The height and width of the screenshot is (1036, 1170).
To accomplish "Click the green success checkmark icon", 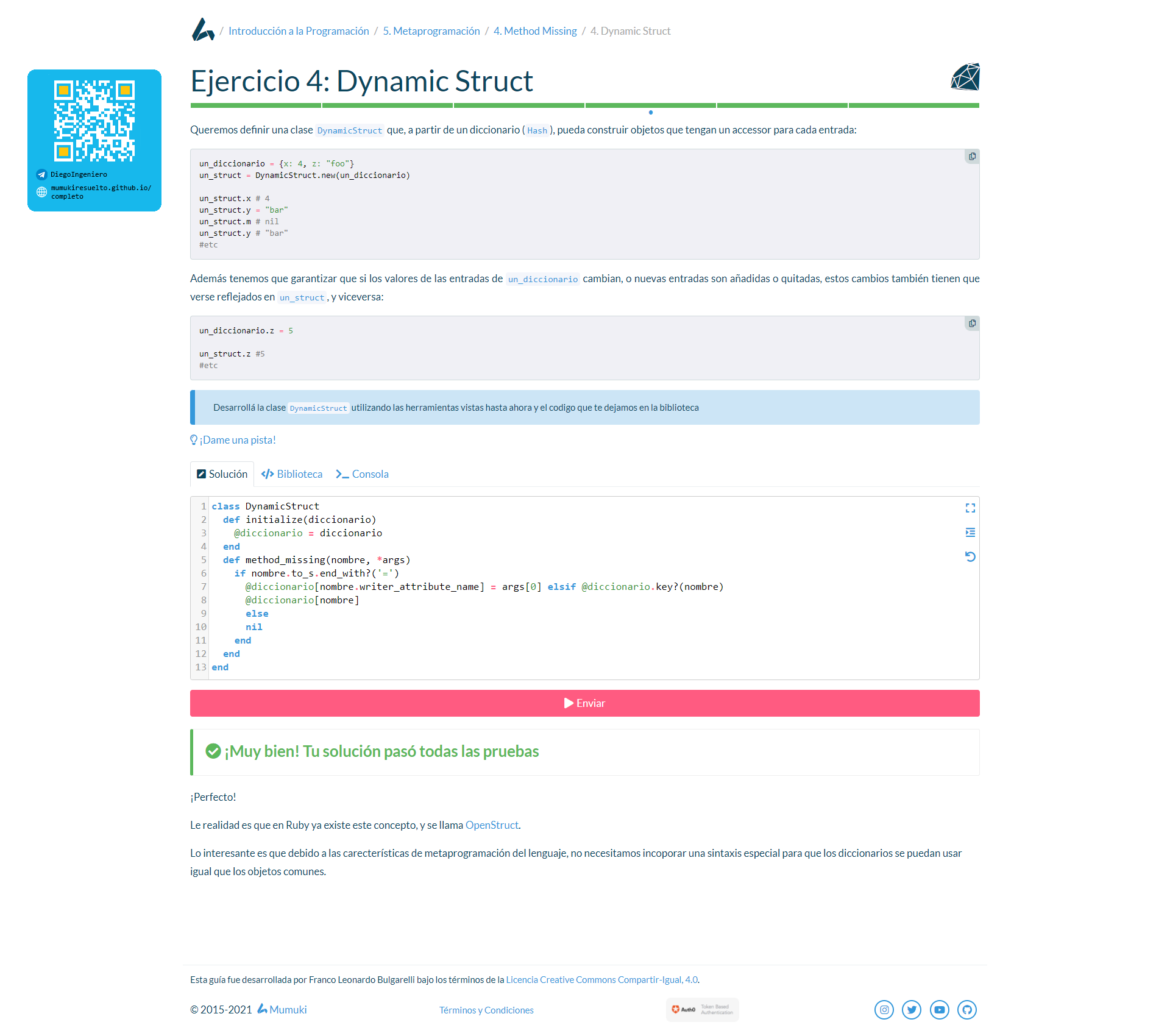I will tap(213, 751).
